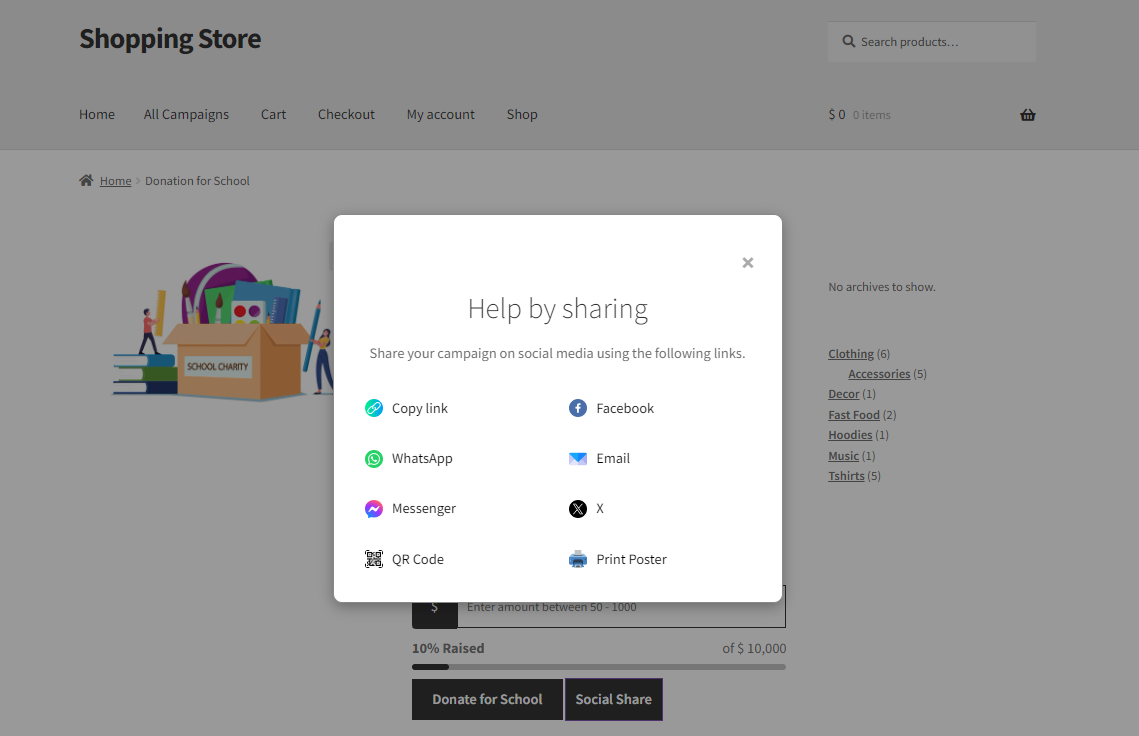Click the Facebook logo icon
The image size is (1139, 736).
click(577, 408)
